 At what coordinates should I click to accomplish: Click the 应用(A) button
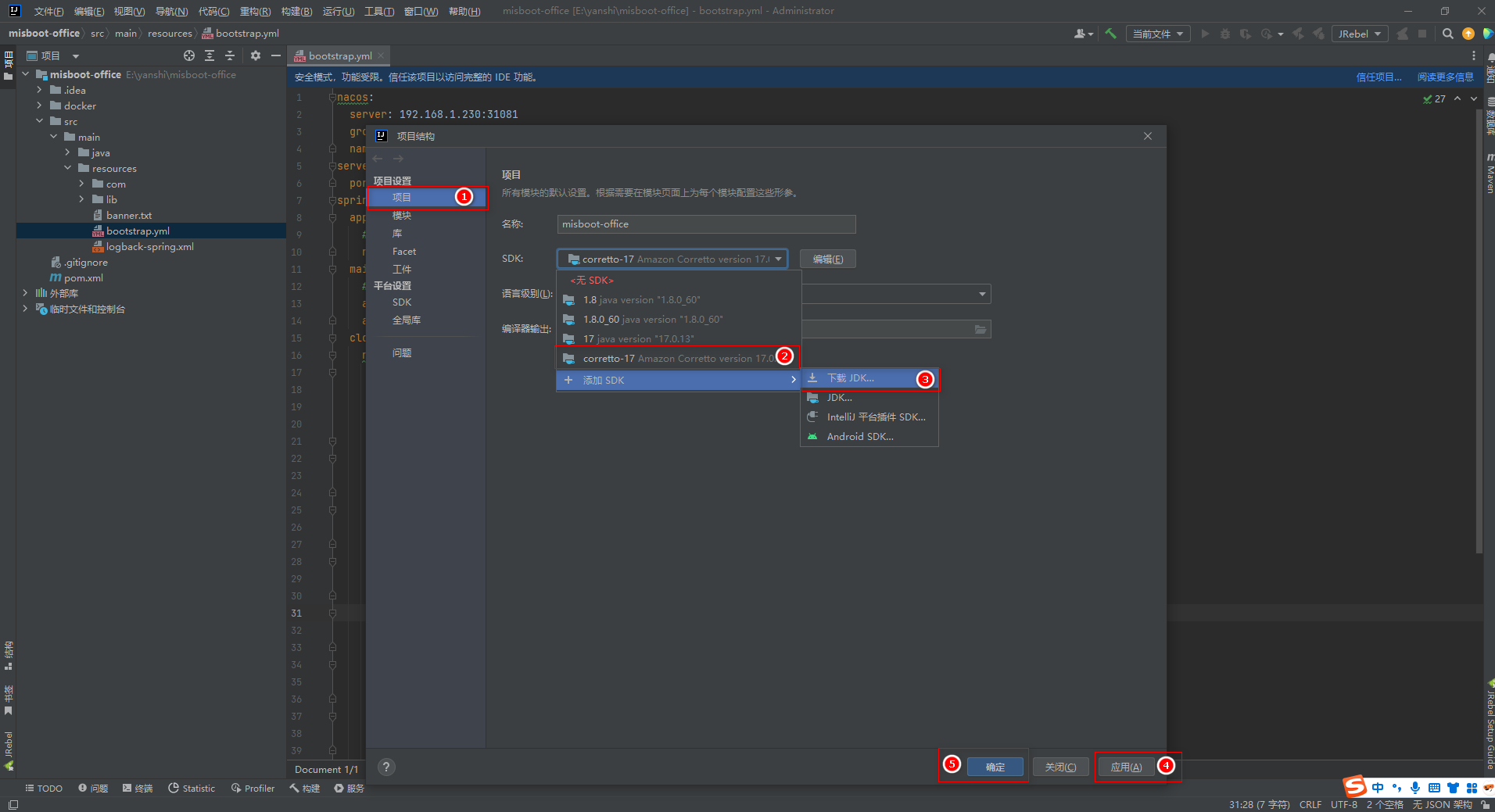click(x=1126, y=767)
